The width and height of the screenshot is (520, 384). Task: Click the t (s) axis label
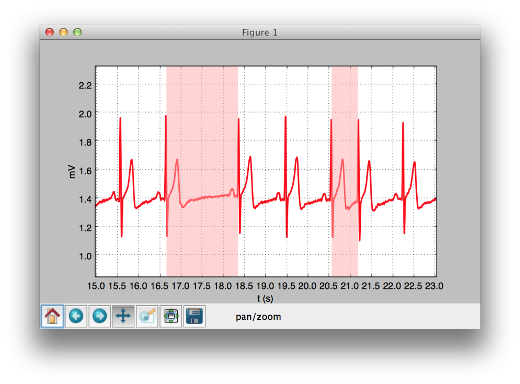pos(265,298)
